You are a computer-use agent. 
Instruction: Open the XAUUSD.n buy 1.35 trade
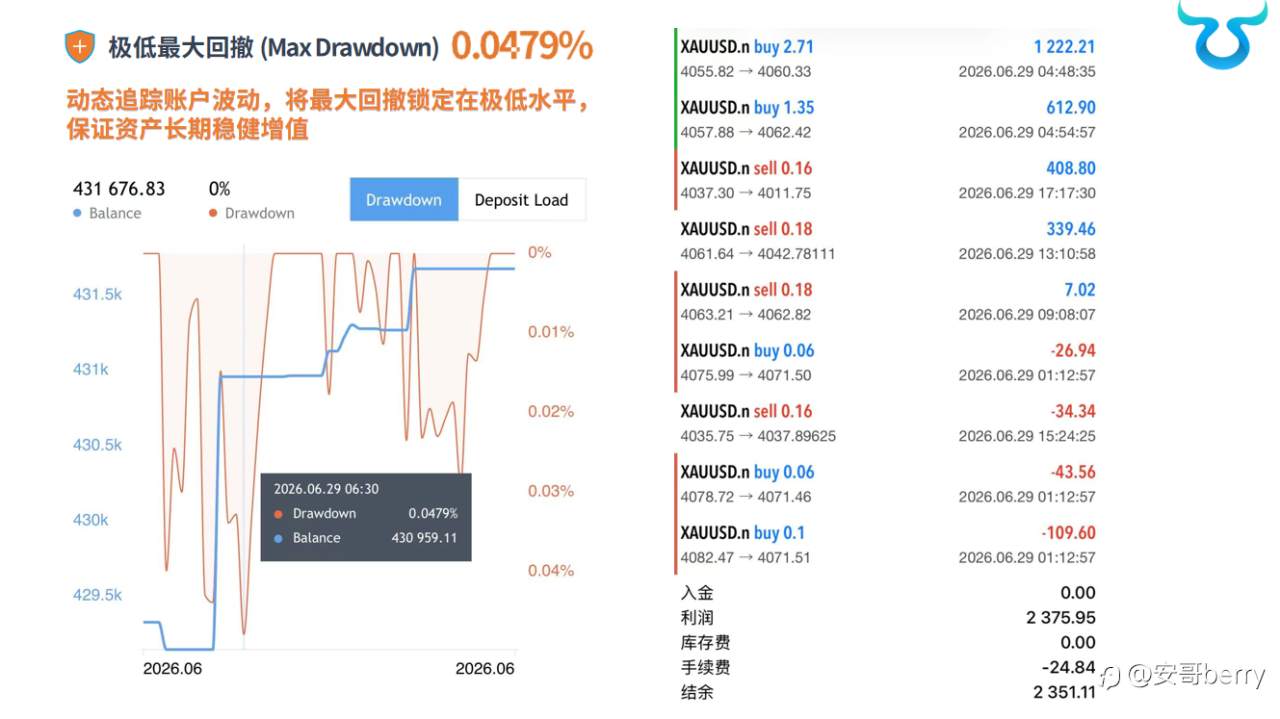coord(886,119)
